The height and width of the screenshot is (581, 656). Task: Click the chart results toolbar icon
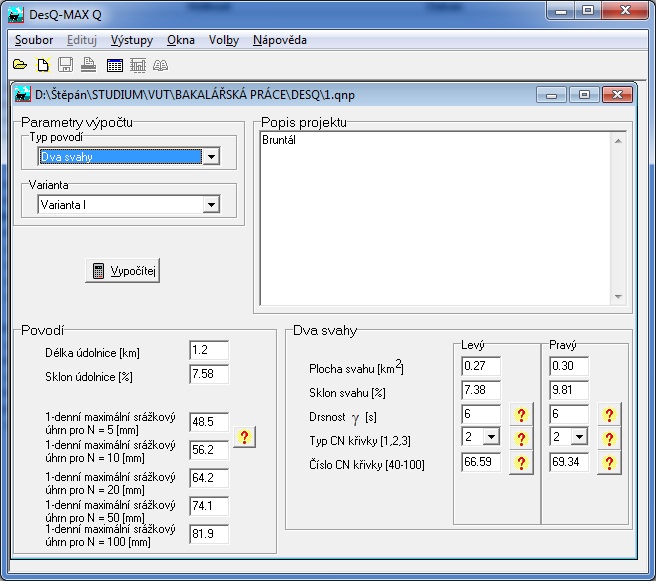click(138, 65)
